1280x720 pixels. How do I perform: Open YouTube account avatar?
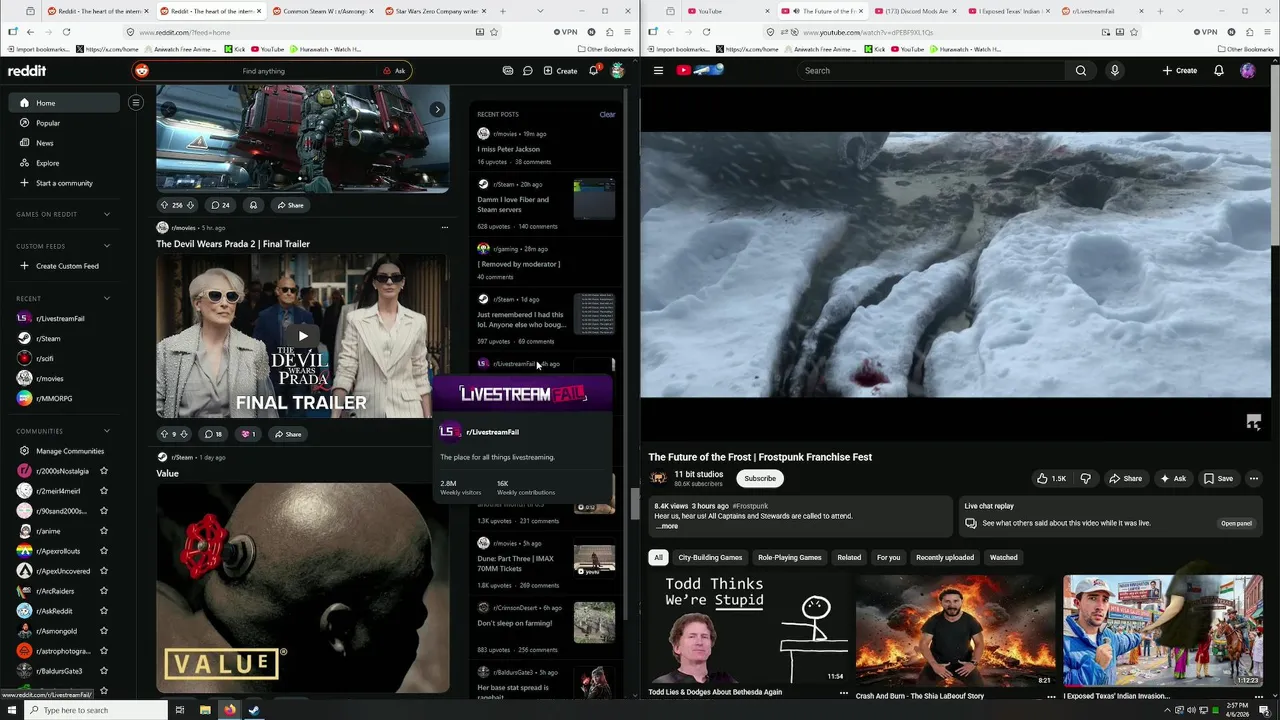(1248, 71)
